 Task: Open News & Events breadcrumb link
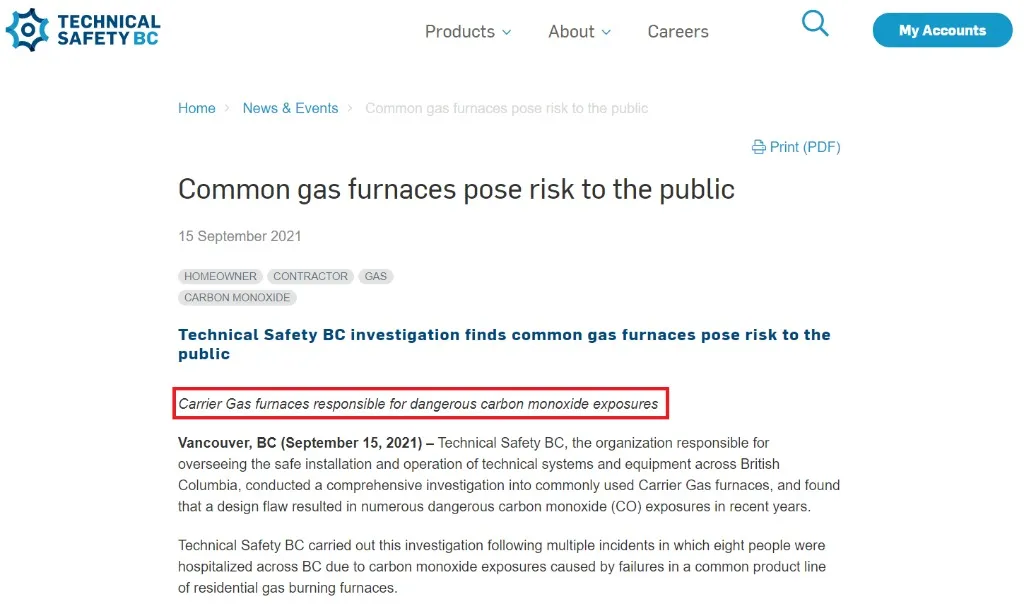tap(290, 108)
